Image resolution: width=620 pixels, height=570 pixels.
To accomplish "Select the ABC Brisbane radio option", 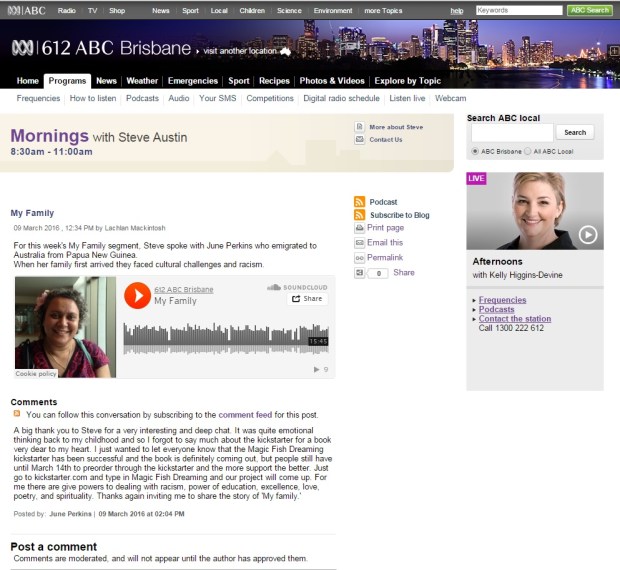I will pos(475,152).
